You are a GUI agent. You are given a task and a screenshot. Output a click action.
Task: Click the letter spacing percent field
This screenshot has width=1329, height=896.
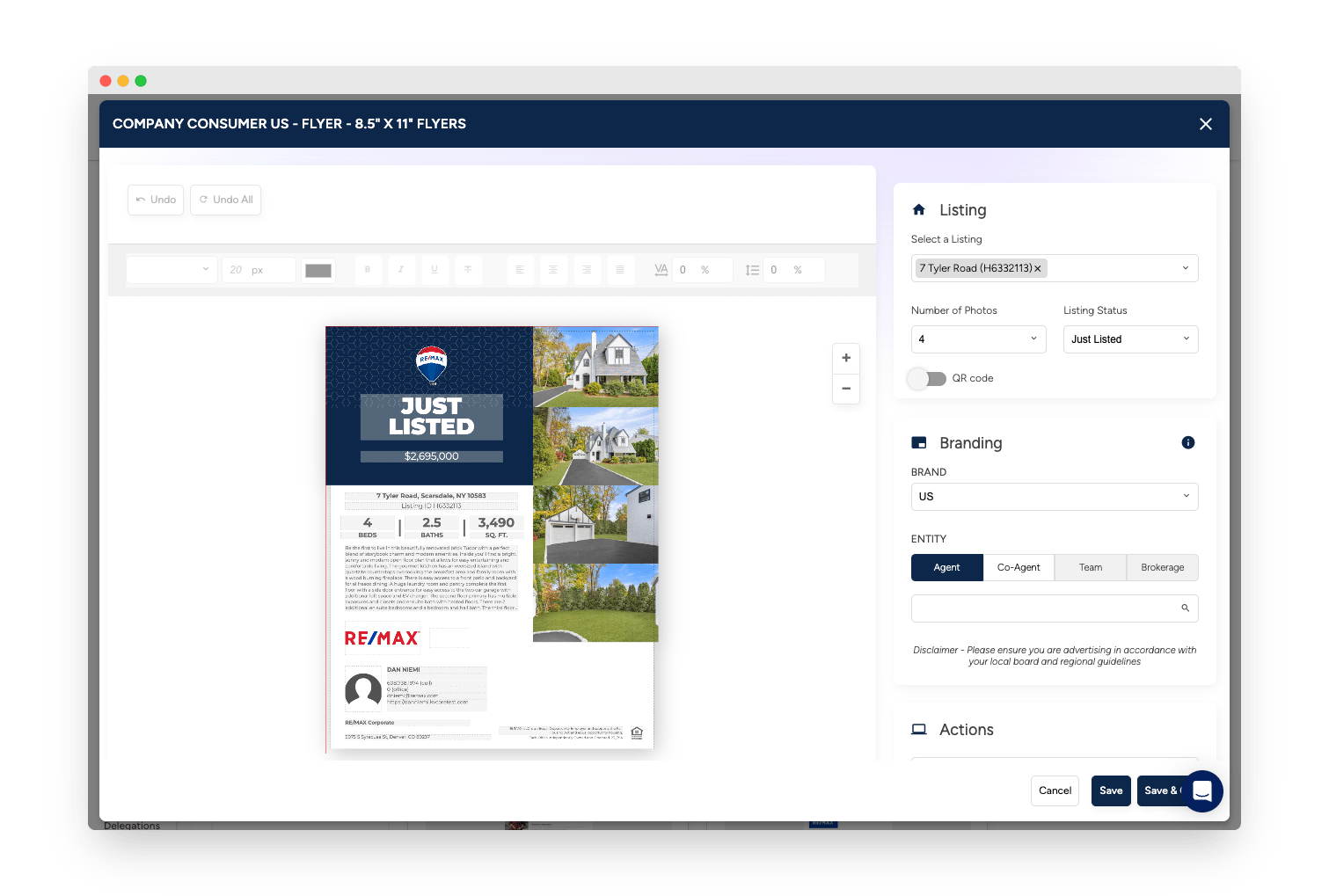coord(704,270)
